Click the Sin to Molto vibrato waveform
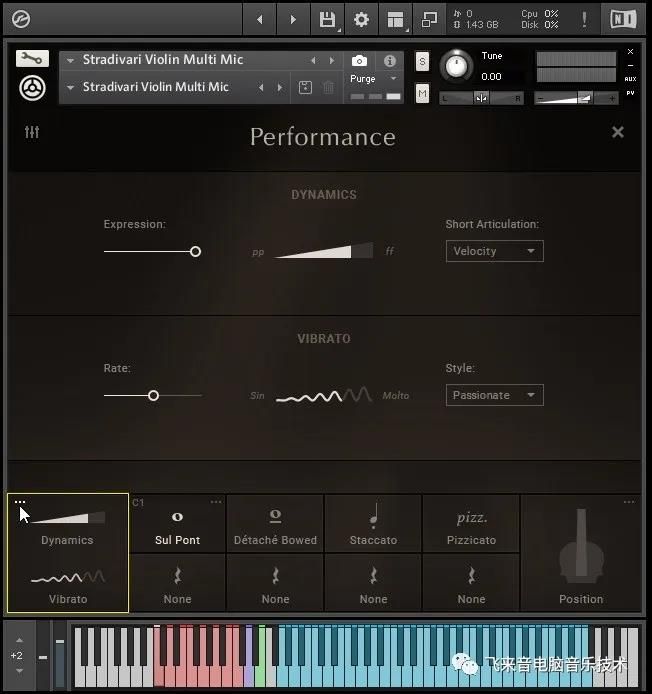The height and width of the screenshot is (694, 652). click(323, 395)
